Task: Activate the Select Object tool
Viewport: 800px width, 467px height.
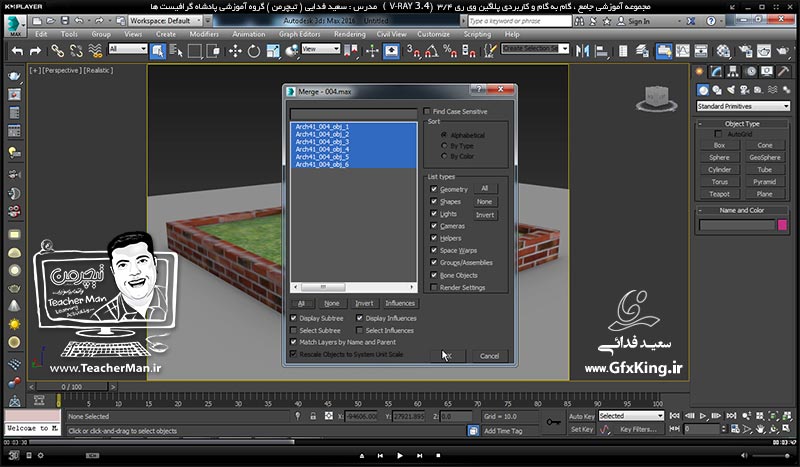Action: 158,51
